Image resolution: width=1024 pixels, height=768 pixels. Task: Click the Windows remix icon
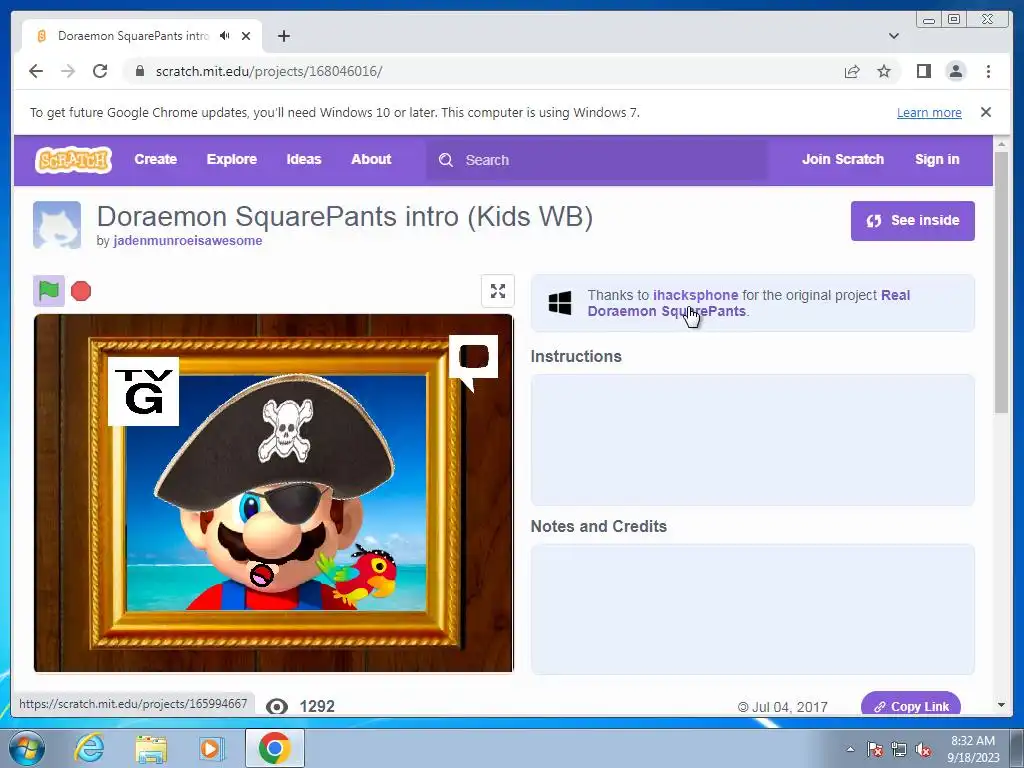coord(560,303)
